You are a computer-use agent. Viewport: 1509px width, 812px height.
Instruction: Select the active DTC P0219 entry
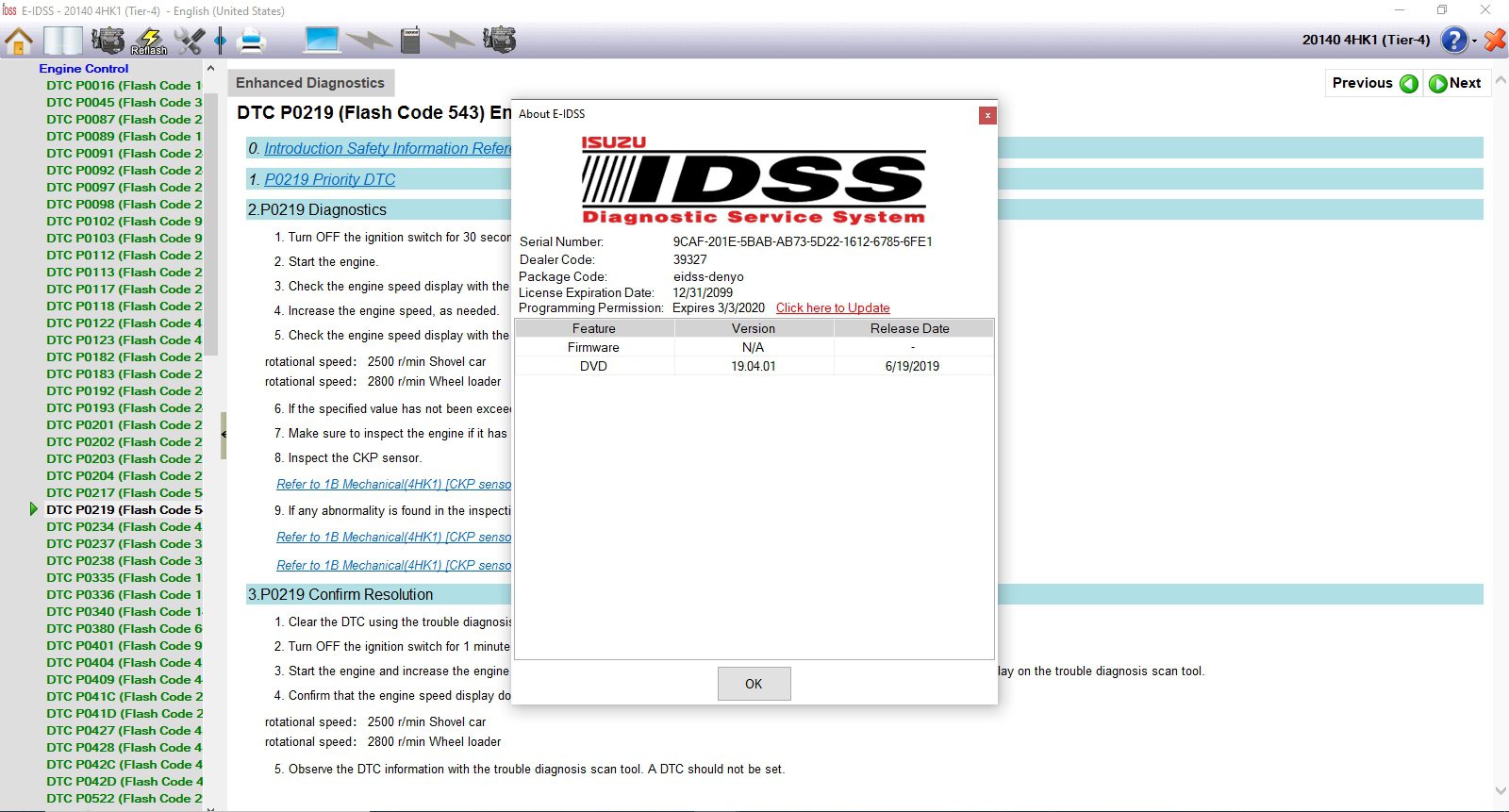click(x=124, y=509)
